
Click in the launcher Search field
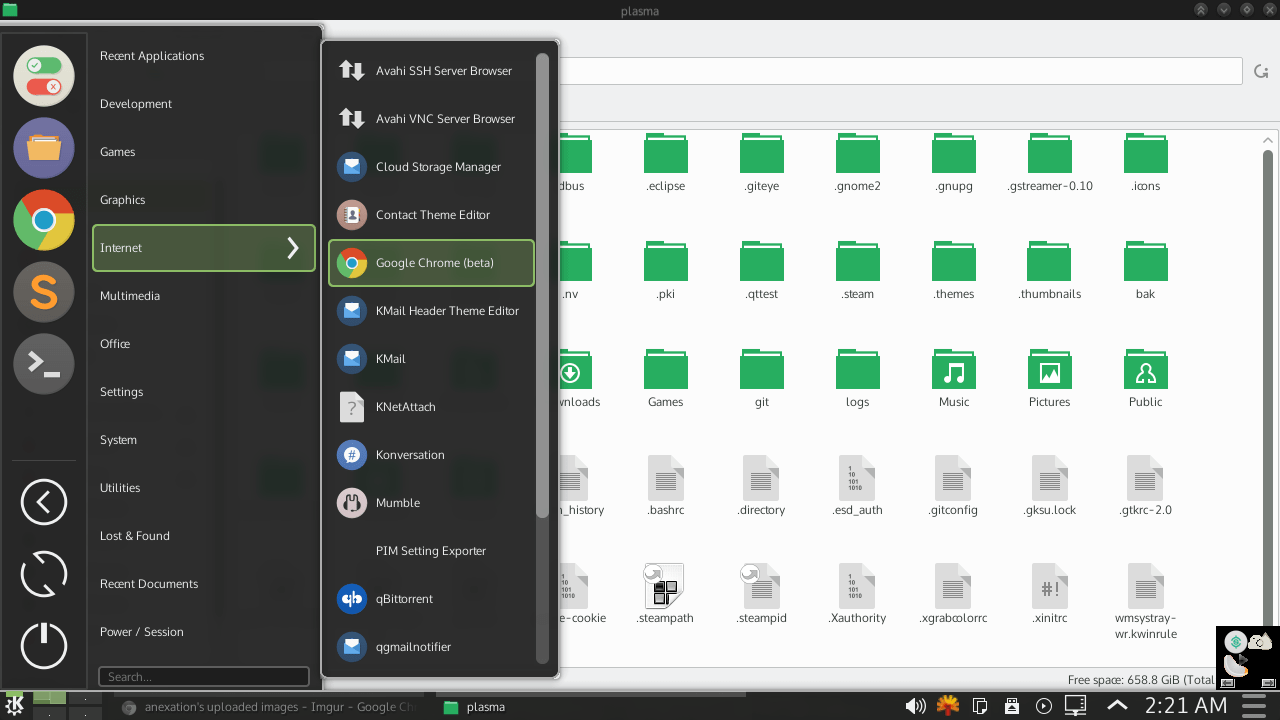click(203, 677)
